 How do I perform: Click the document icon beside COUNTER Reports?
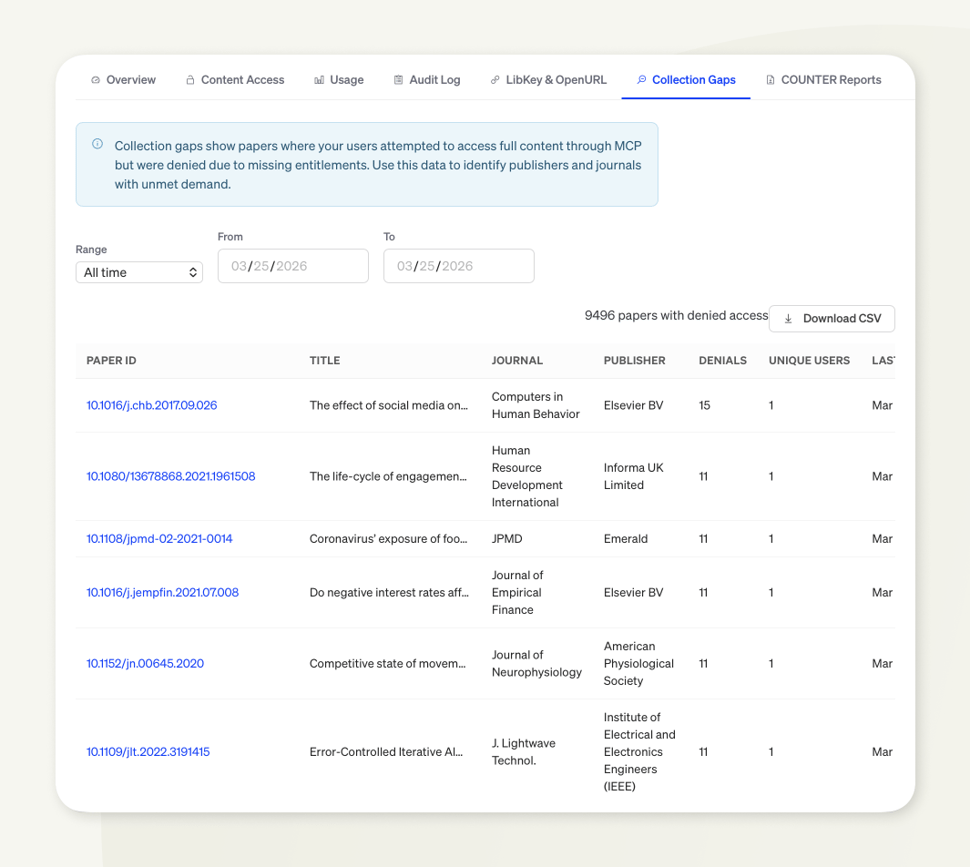pos(771,80)
